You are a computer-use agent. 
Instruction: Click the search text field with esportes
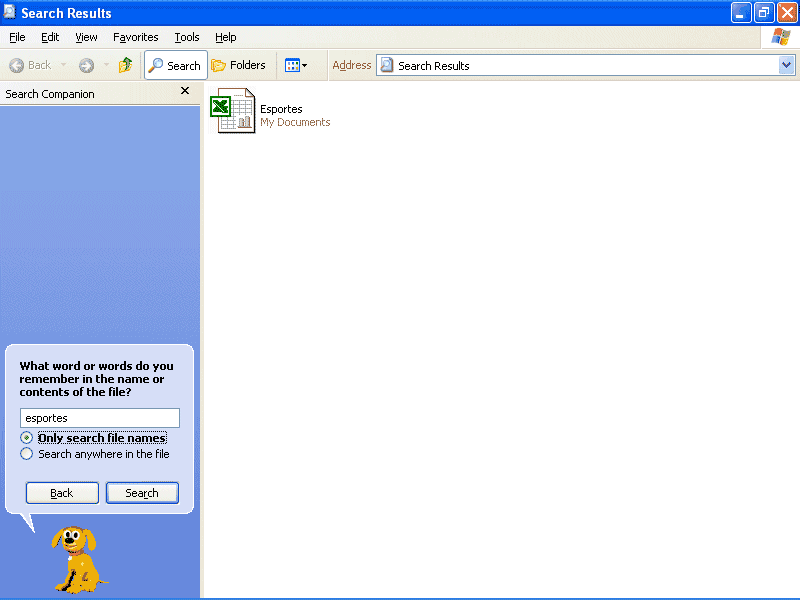[100, 418]
